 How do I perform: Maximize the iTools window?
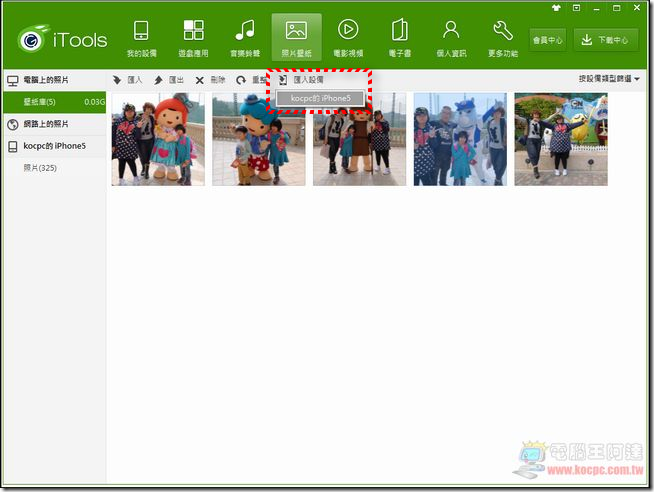616,8
